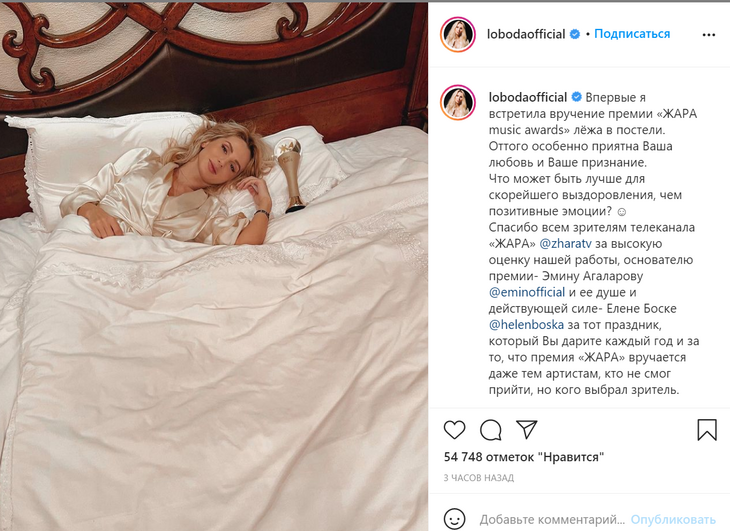Open the @eminofficial mention
This screenshot has width=730, height=531.
point(527,292)
